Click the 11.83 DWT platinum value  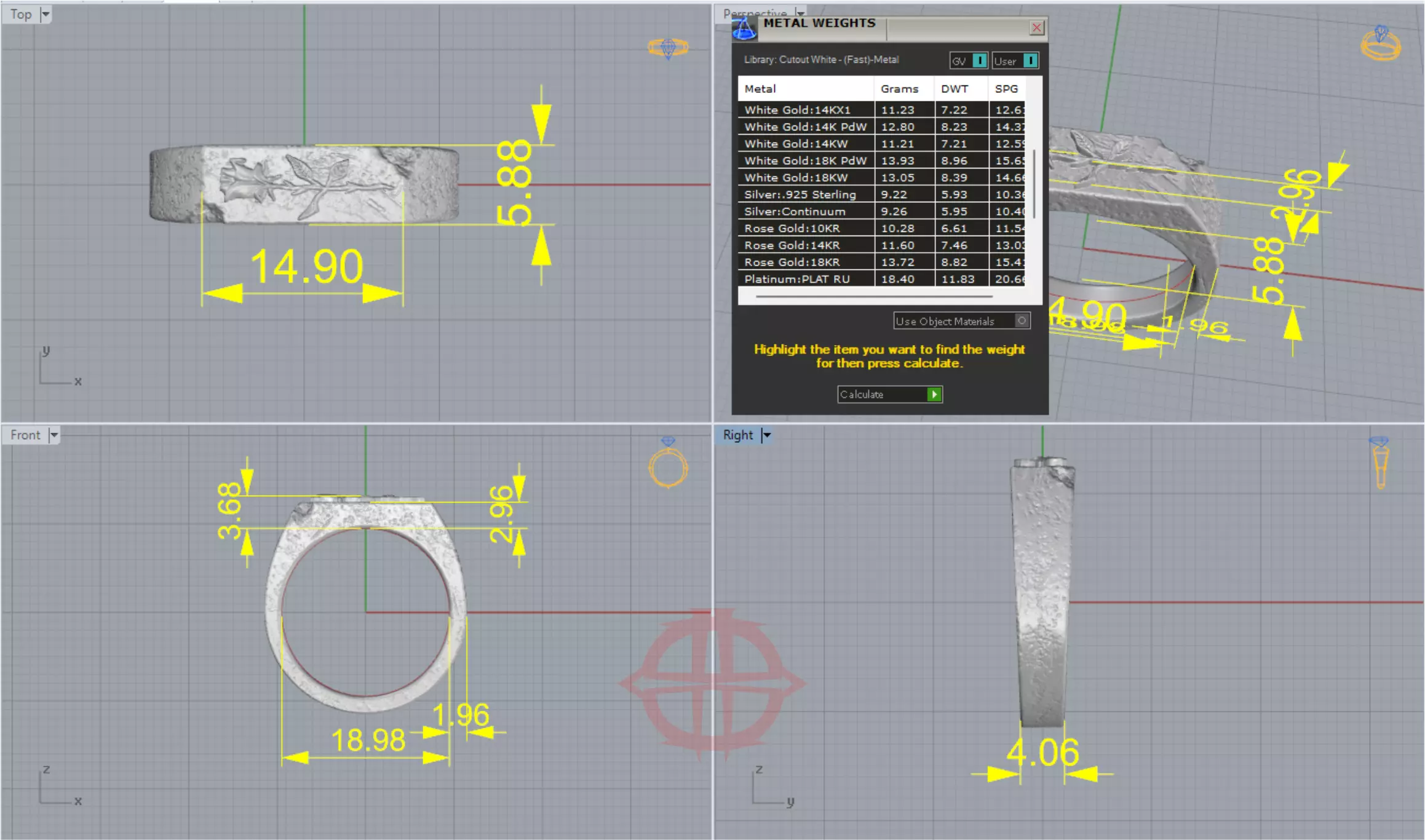(958, 279)
